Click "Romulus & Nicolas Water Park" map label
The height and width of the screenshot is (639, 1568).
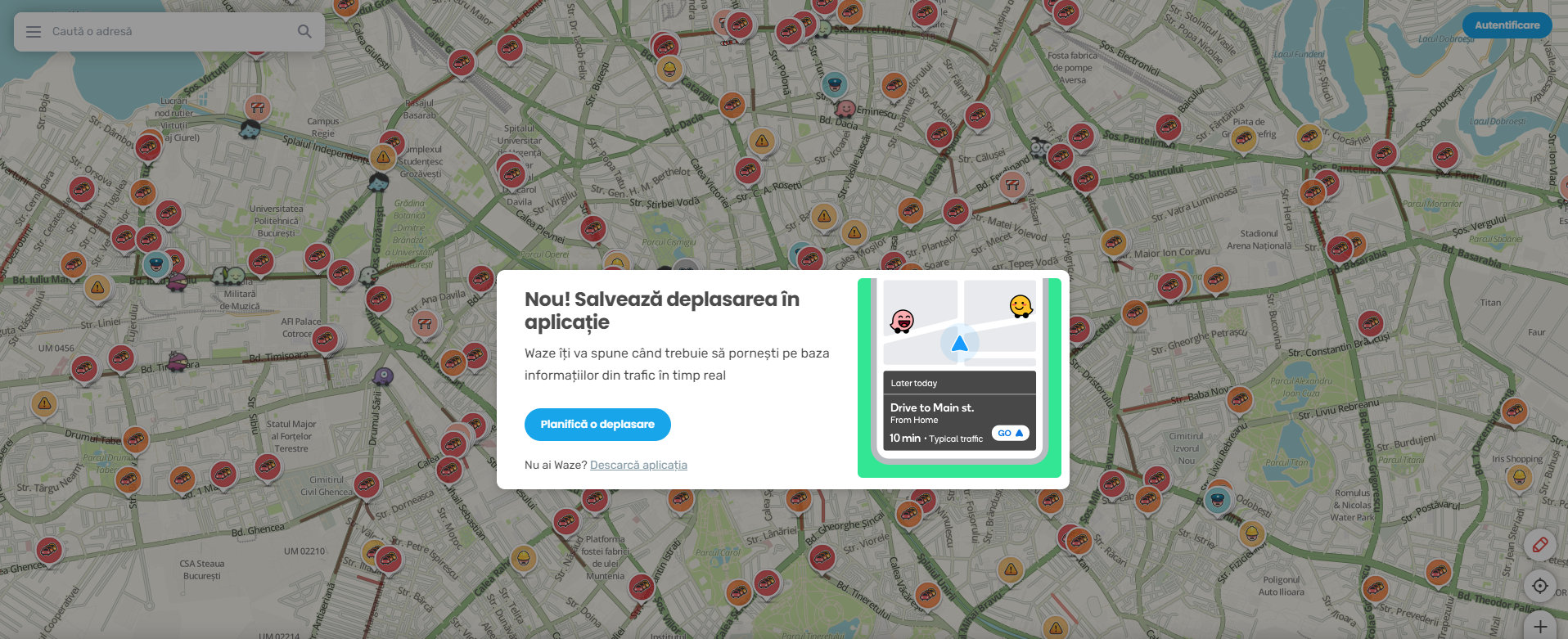click(x=1353, y=505)
